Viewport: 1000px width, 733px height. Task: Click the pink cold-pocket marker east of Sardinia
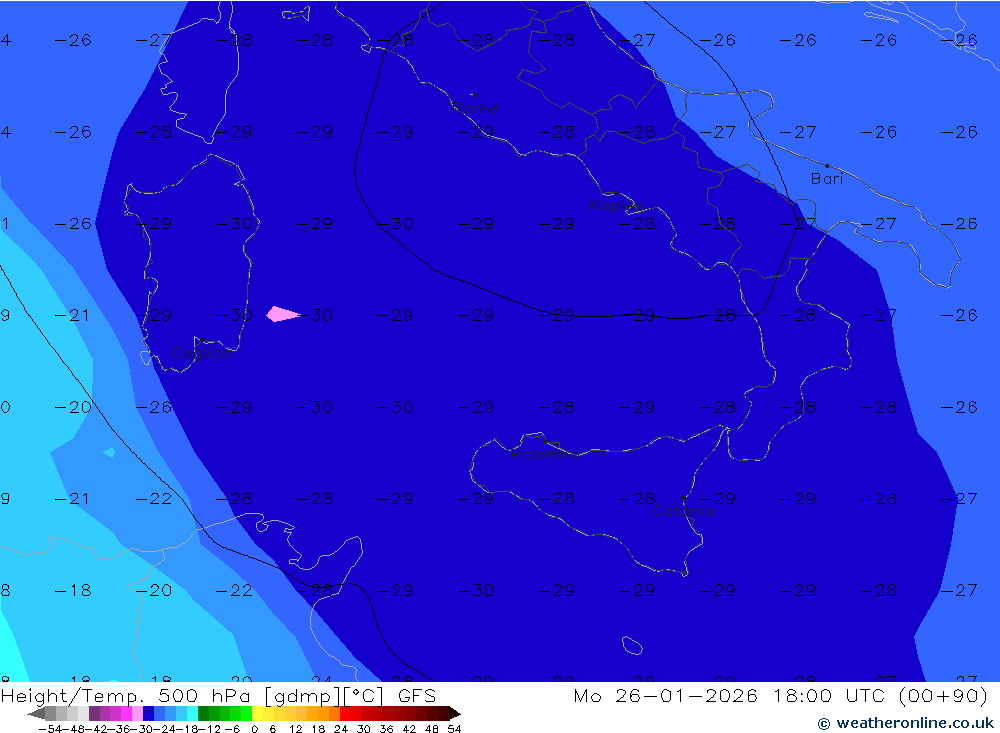pyautogui.click(x=283, y=314)
